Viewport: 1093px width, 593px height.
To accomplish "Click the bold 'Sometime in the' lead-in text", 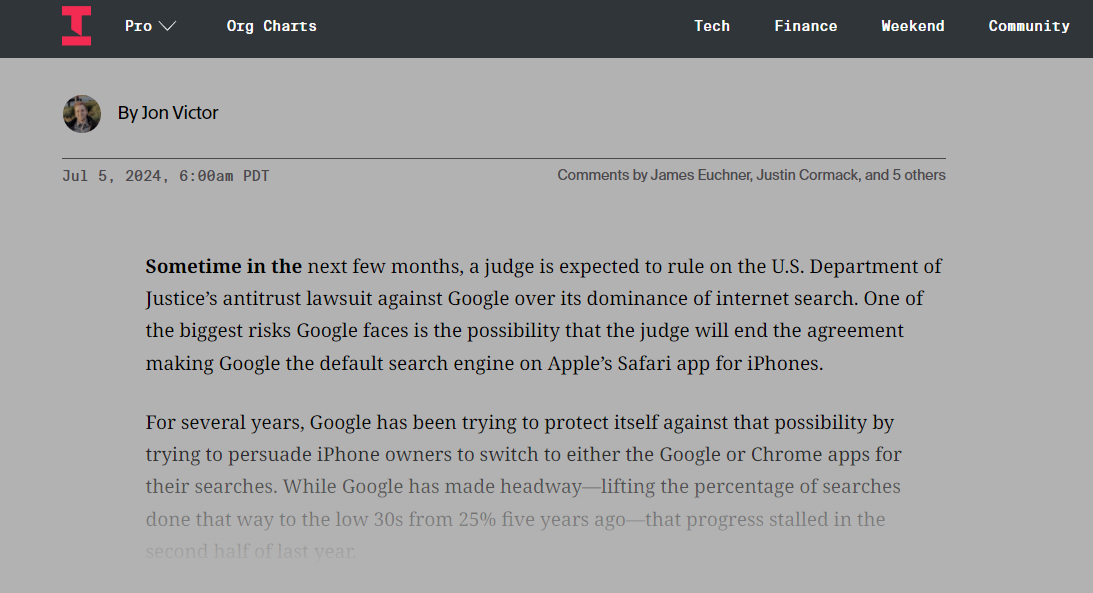I will (224, 266).
